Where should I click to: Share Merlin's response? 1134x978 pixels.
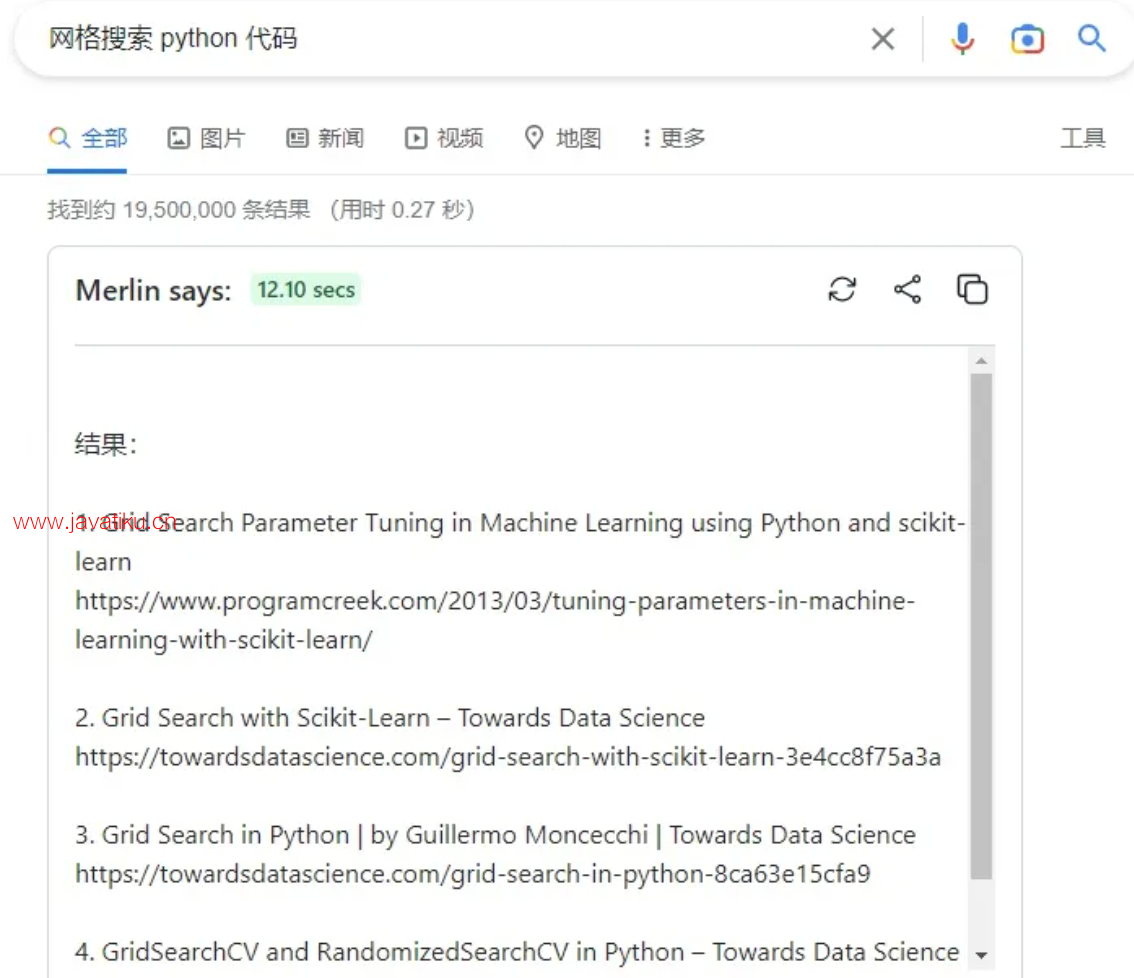pos(907,289)
